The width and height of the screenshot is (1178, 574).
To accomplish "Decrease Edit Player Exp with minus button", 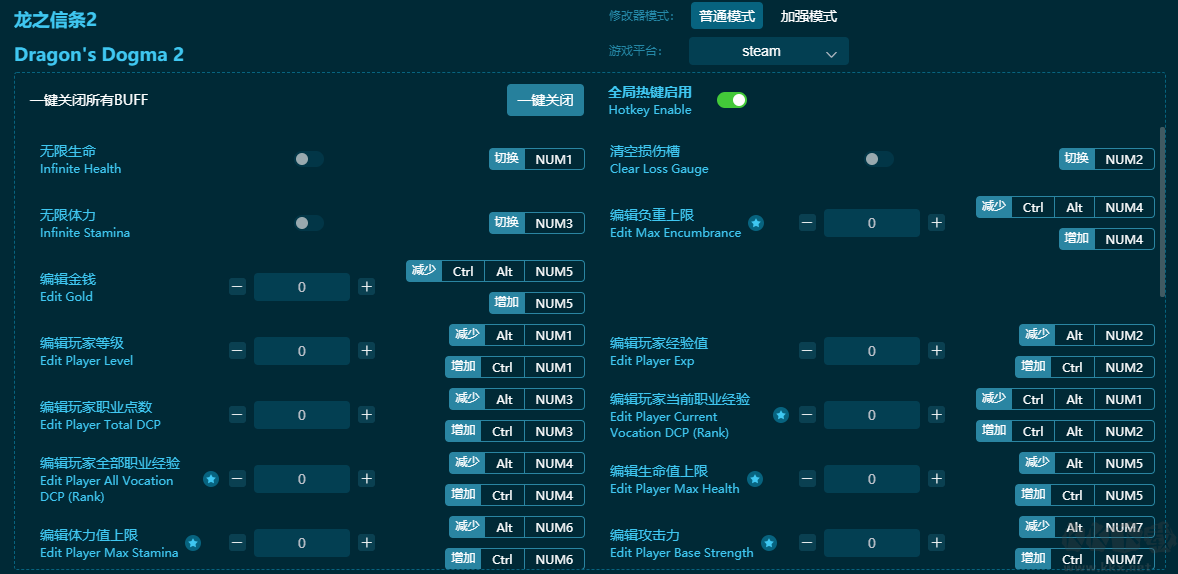I will pos(807,351).
